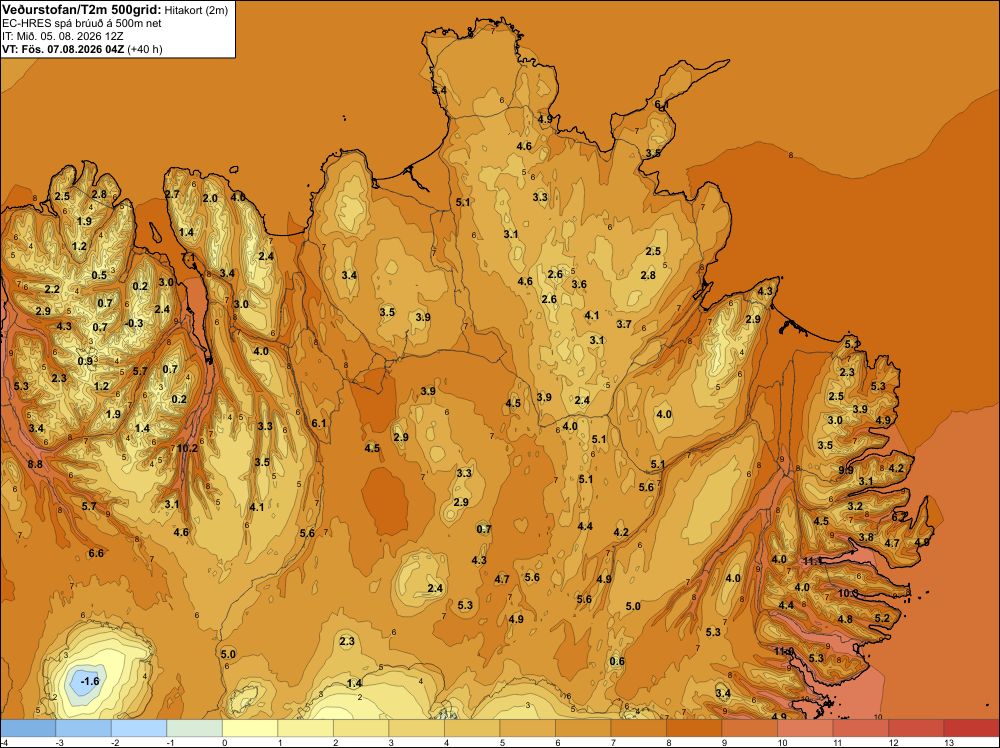Screen dimensions: 1000x748
Task: Click the legend scale label 13
Action: [949, 742]
